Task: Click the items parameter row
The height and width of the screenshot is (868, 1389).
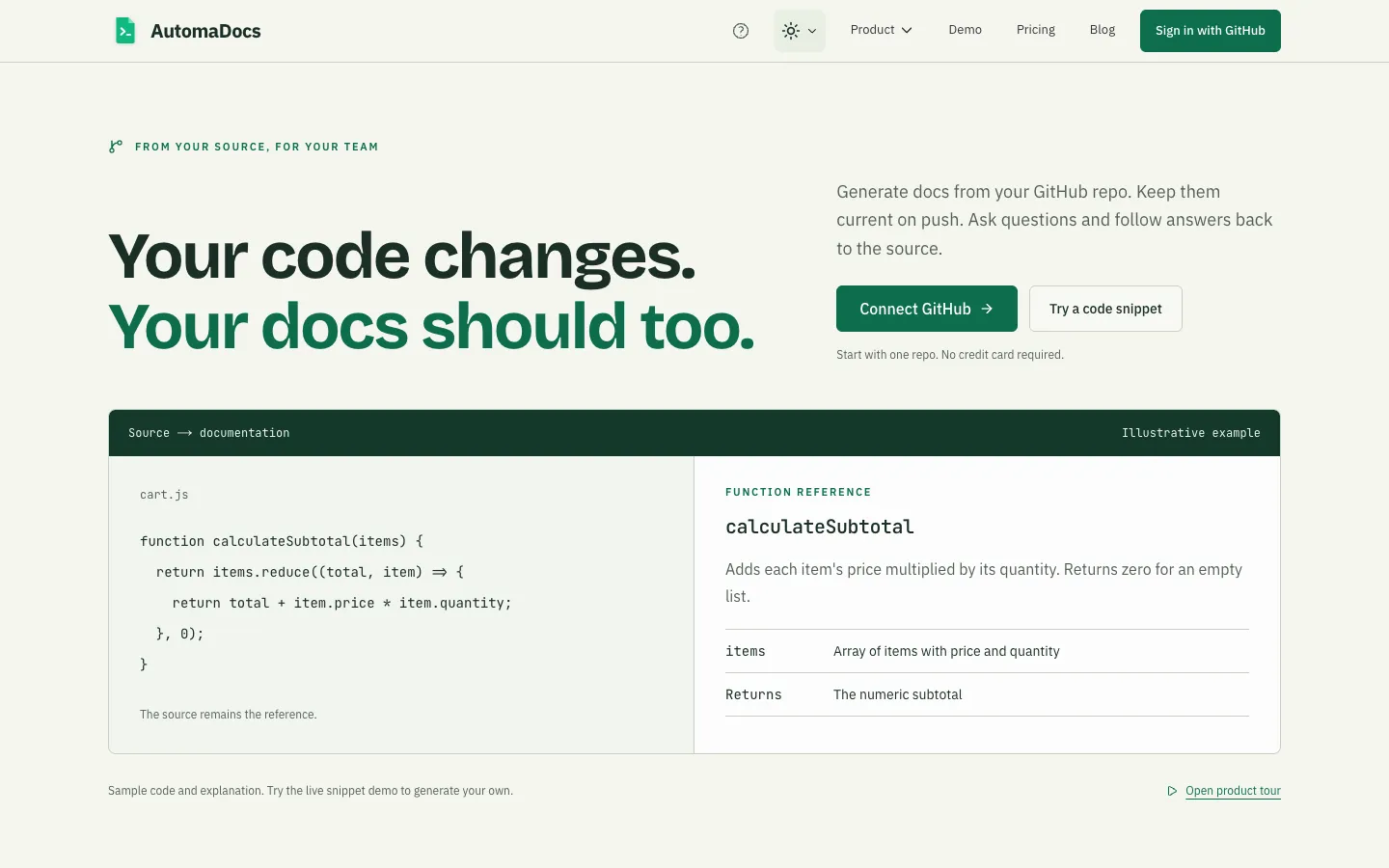Action: coord(987,651)
